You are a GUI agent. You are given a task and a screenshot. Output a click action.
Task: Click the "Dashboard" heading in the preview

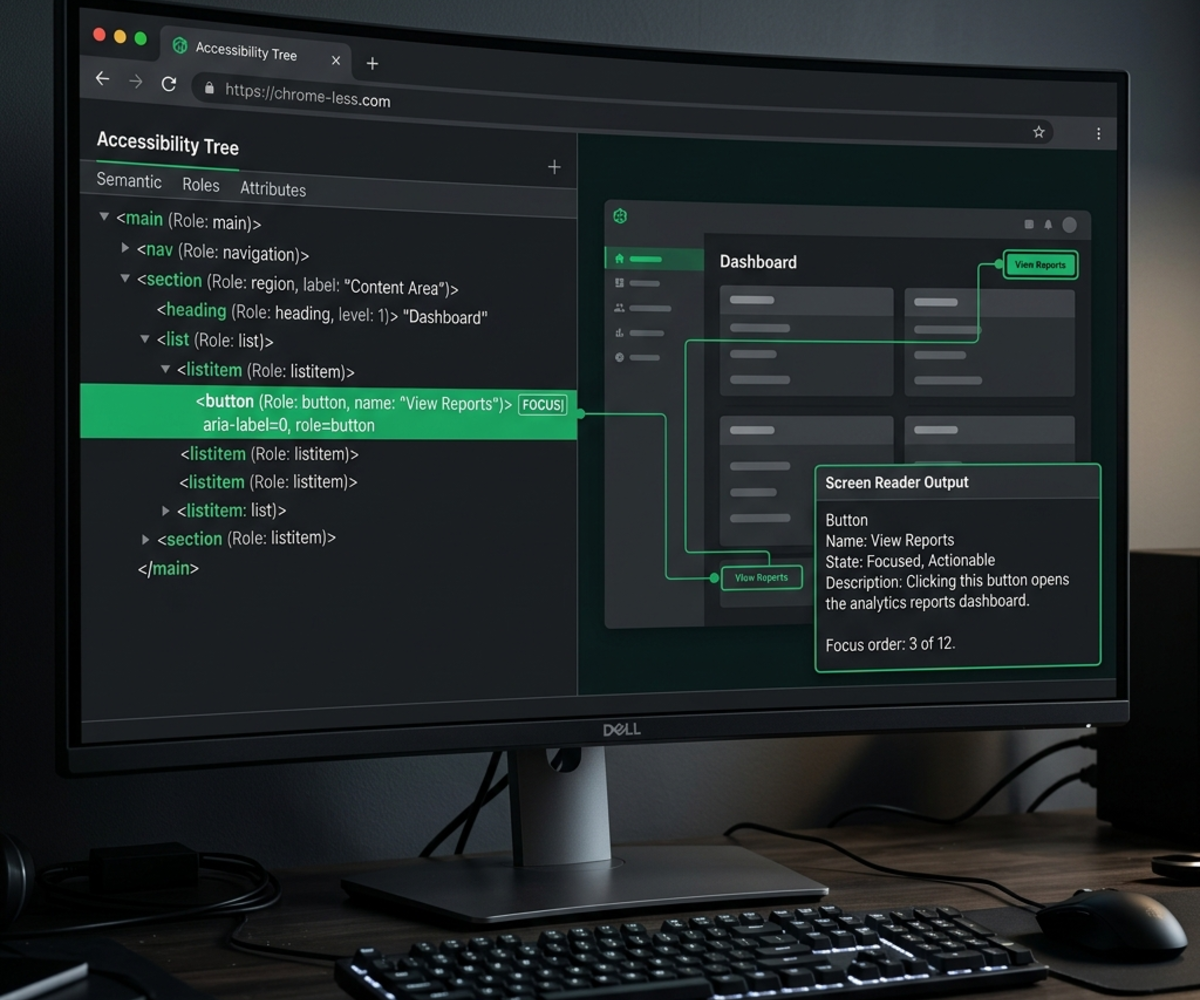tap(758, 262)
